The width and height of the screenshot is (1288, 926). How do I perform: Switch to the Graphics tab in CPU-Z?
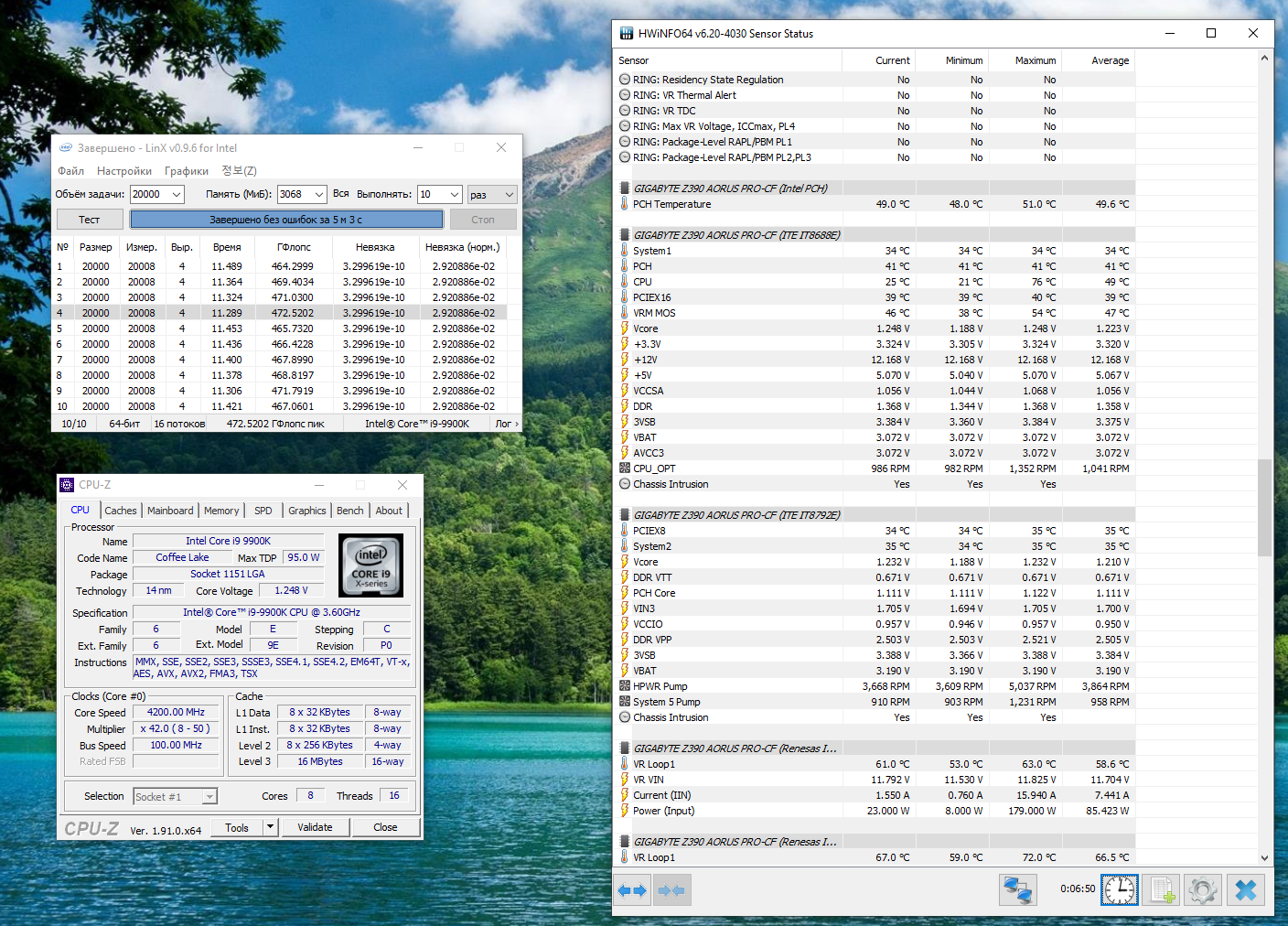point(307,511)
